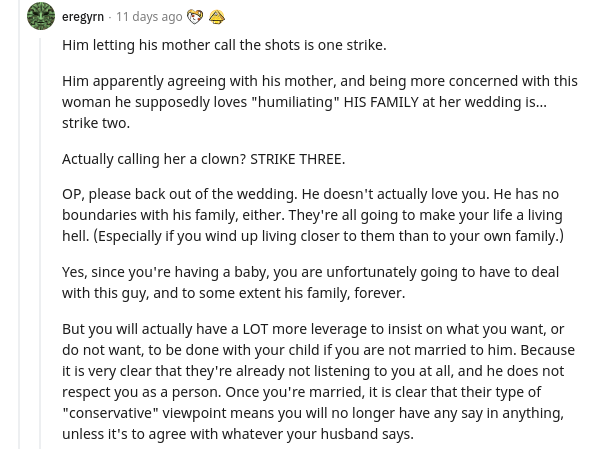Viewport: 589px width, 449px height.
Task: Click the paragraph ending "strike two."
Action: 320,102
